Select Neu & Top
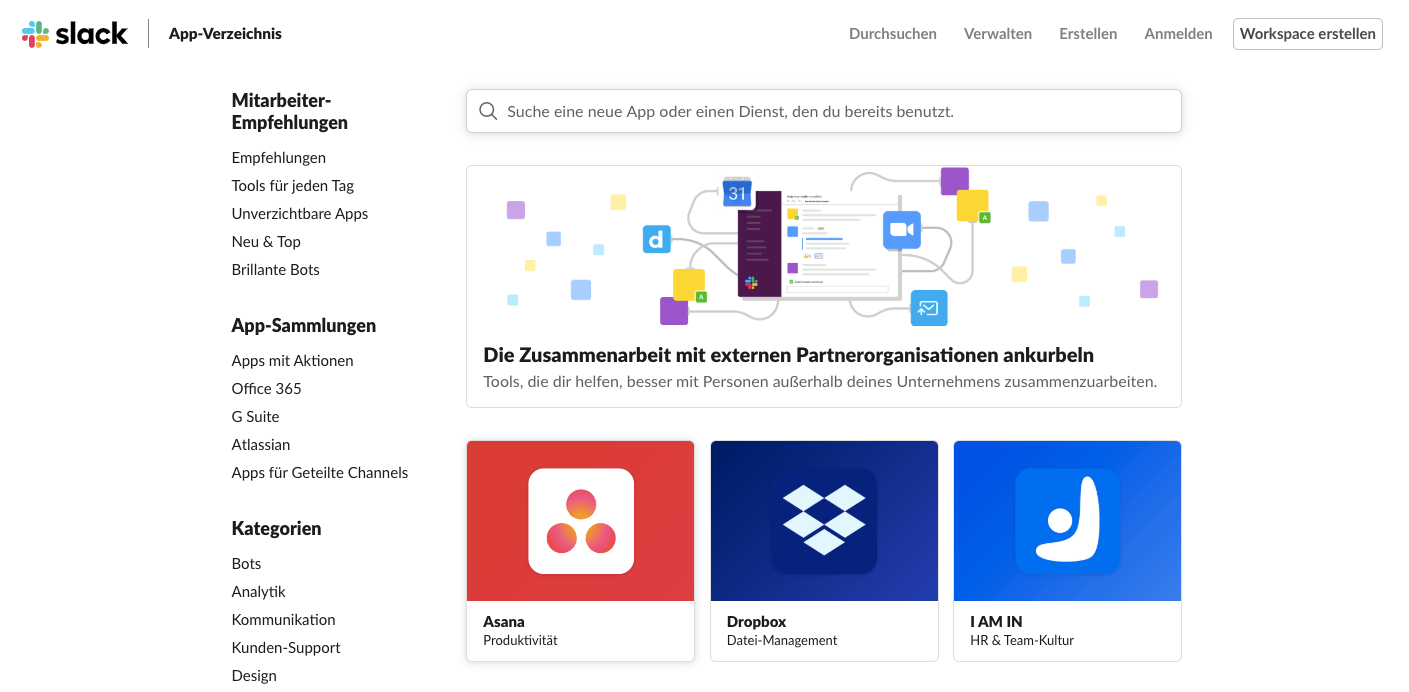Screen dimensions: 1409x692 point(266,241)
